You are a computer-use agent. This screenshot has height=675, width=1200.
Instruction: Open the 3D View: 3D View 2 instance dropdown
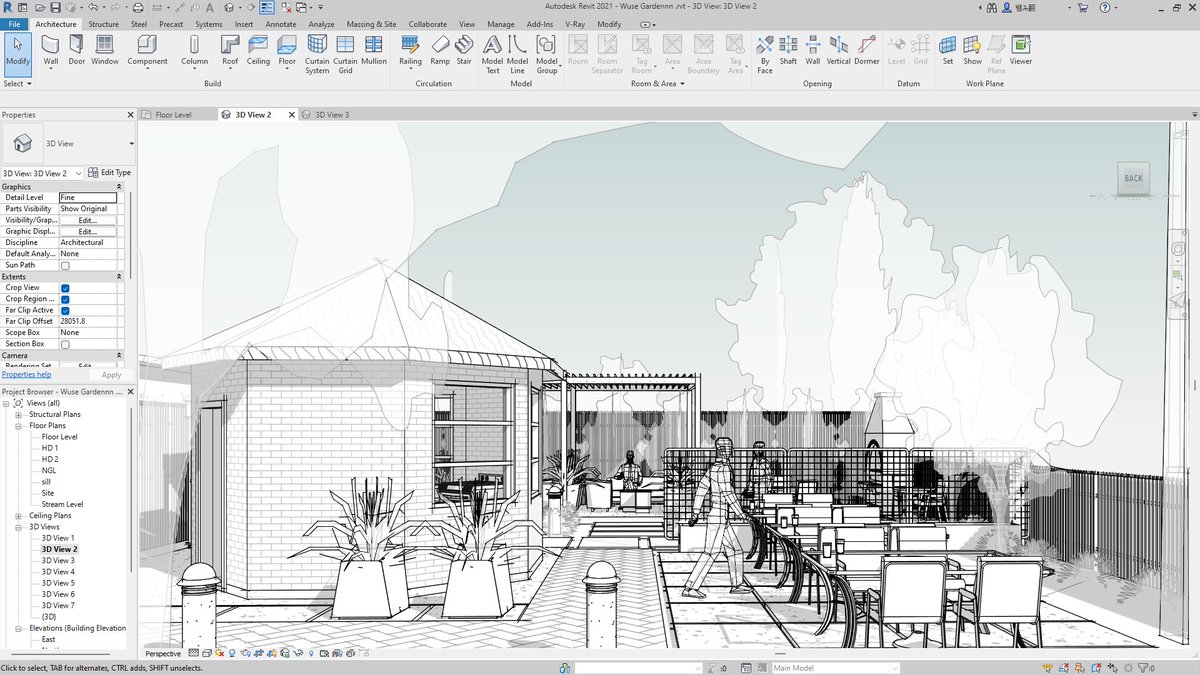[x=79, y=173]
